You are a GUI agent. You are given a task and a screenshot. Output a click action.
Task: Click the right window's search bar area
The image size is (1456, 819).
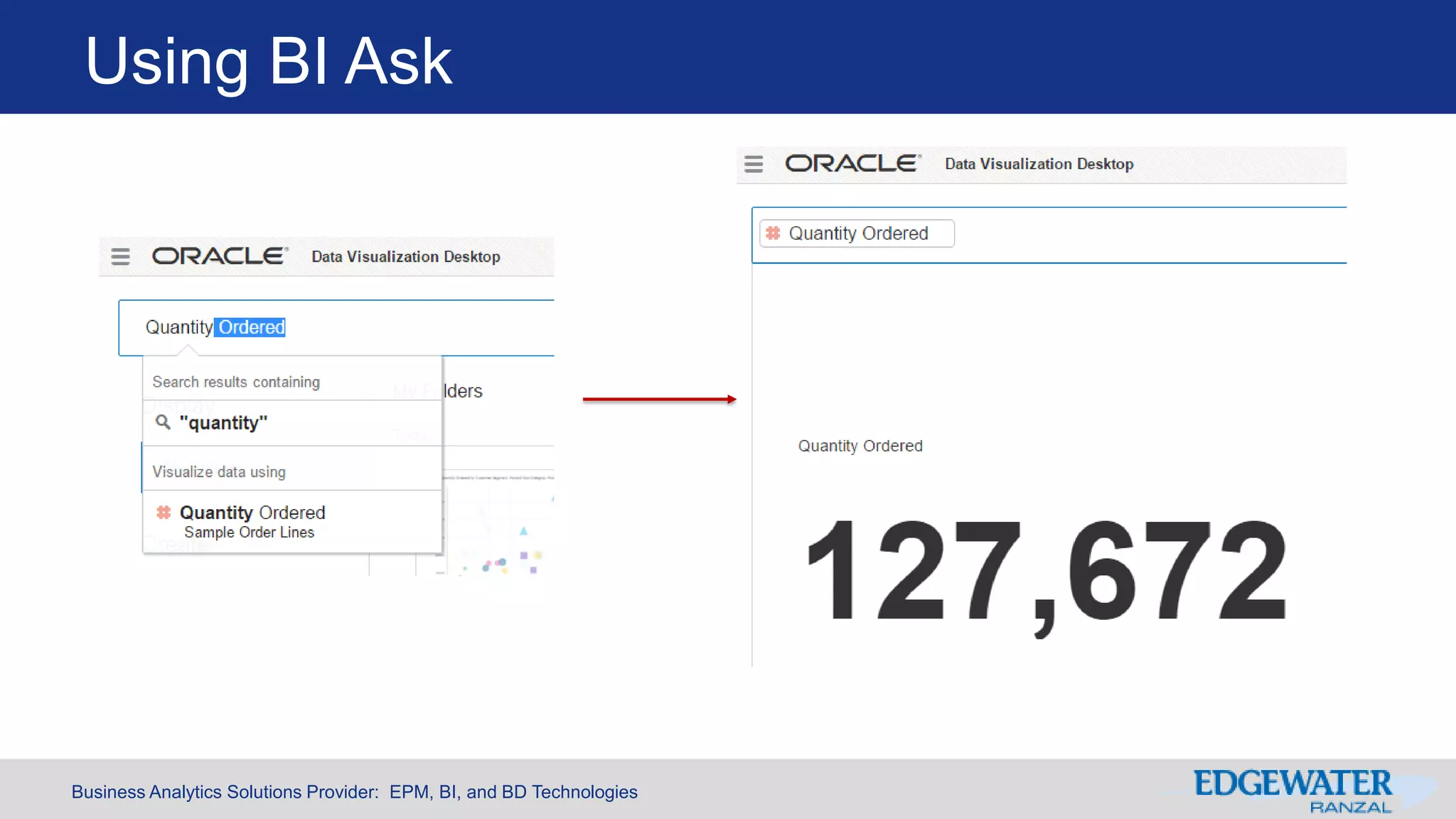coord(1049,235)
